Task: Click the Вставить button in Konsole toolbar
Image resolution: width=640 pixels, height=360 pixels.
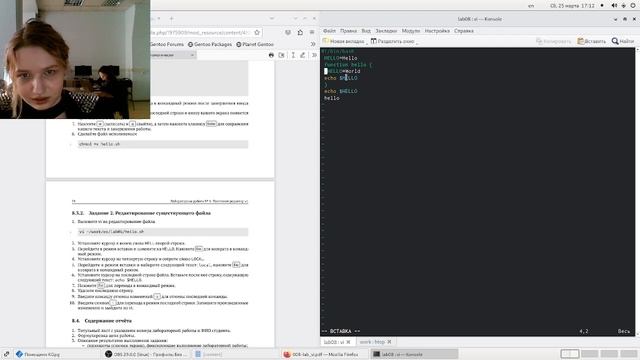Action: click(x=591, y=41)
